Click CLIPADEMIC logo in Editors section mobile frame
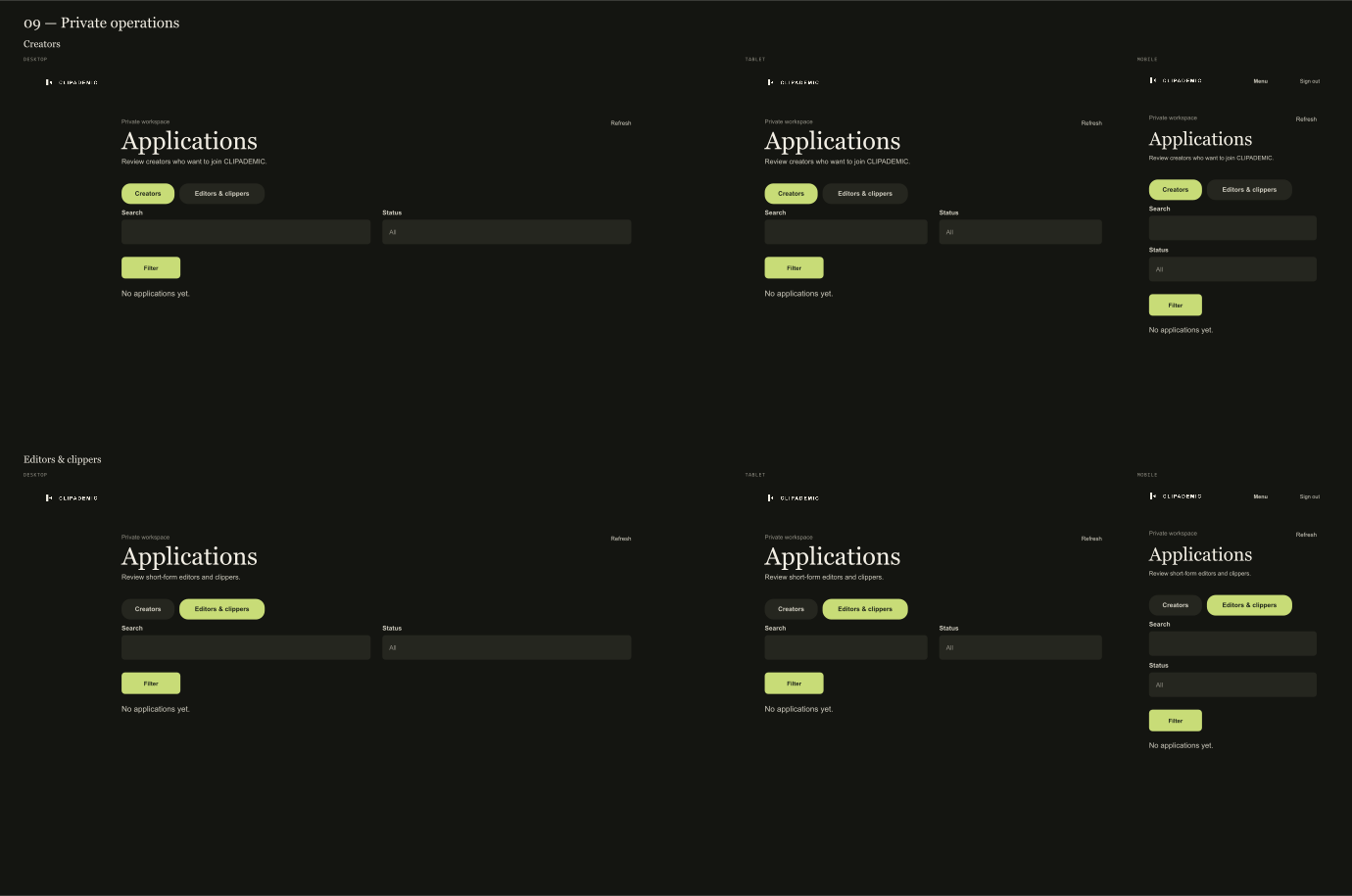Image resolution: width=1352 pixels, height=896 pixels. tap(1176, 495)
